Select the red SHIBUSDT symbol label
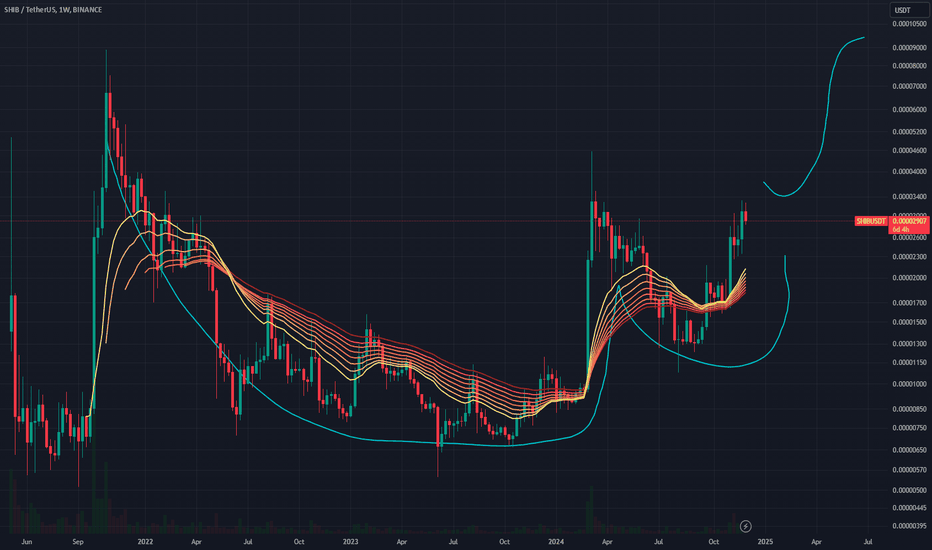Viewport: 932px width, 550px height. 871,221
